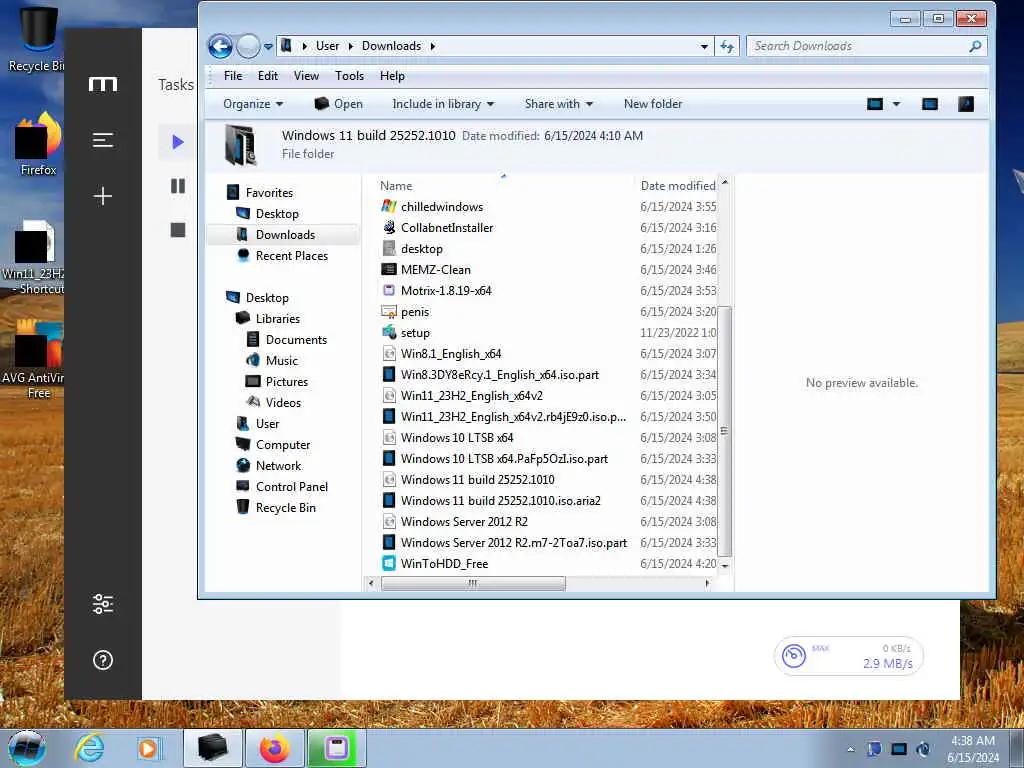Select Recycle Bin in navigation pane
This screenshot has width=1024, height=768.
[x=285, y=507]
